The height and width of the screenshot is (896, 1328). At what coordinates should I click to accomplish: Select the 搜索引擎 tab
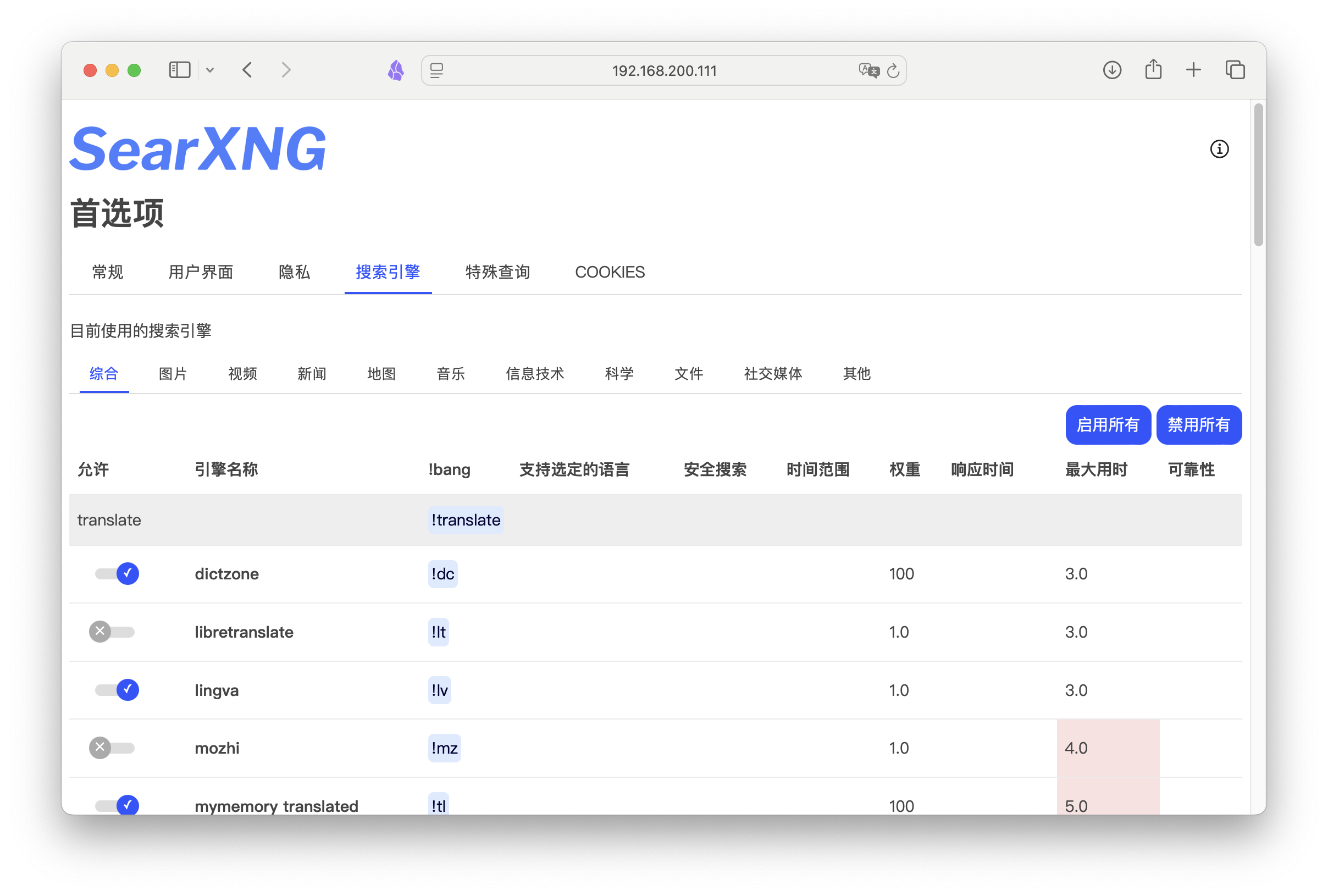(388, 272)
